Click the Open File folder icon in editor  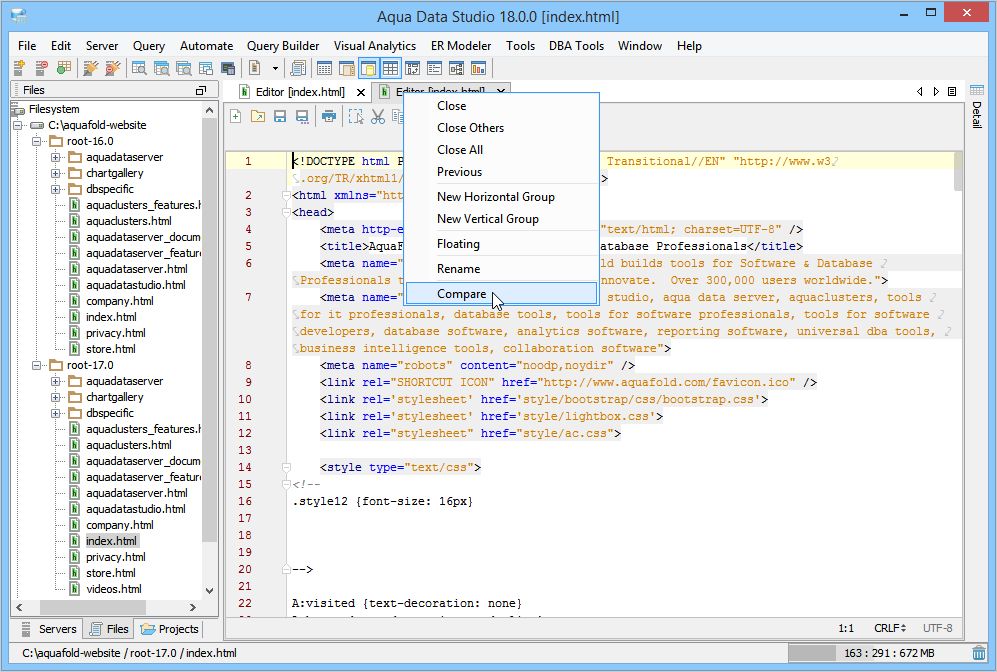click(x=258, y=116)
